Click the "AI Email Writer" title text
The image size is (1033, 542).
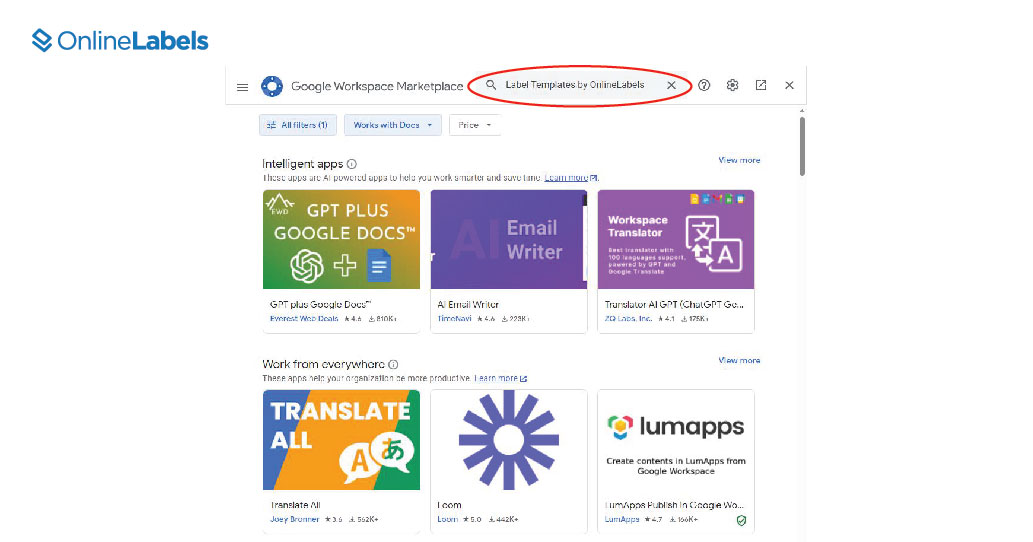468,304
